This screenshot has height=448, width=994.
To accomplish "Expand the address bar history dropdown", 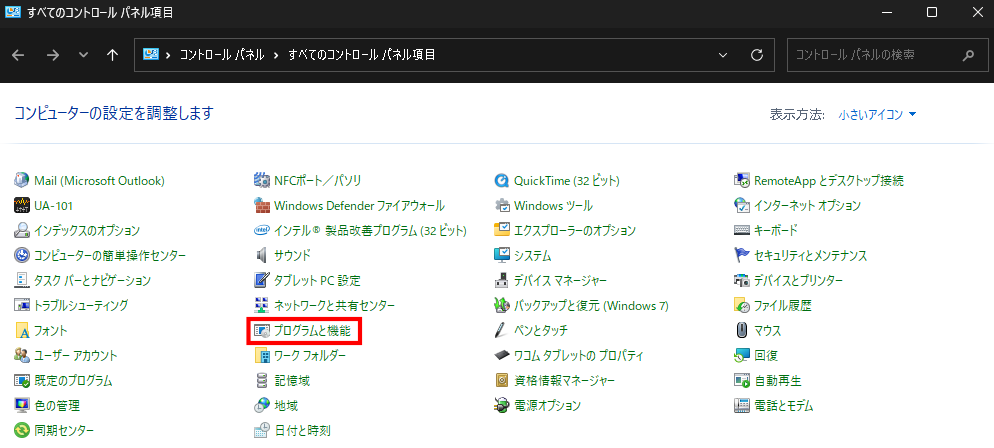I will (723, 55).
